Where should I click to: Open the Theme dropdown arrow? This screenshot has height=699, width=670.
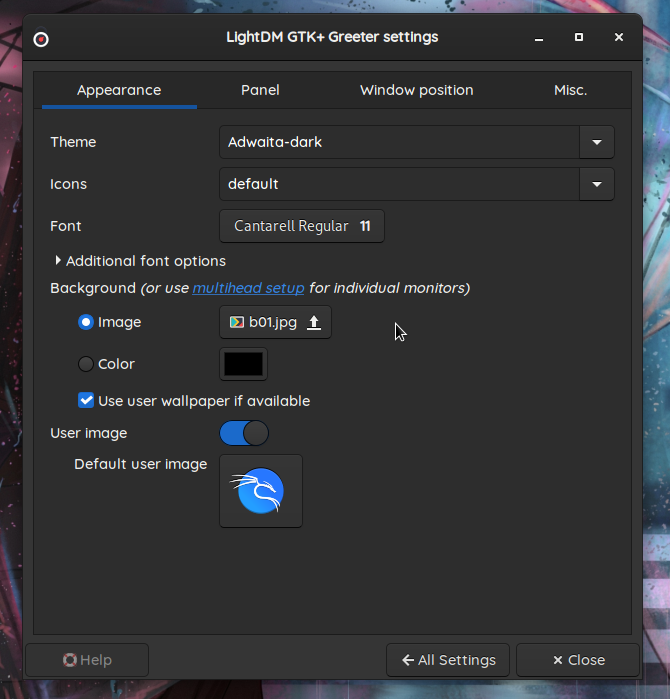pos(597,142)
